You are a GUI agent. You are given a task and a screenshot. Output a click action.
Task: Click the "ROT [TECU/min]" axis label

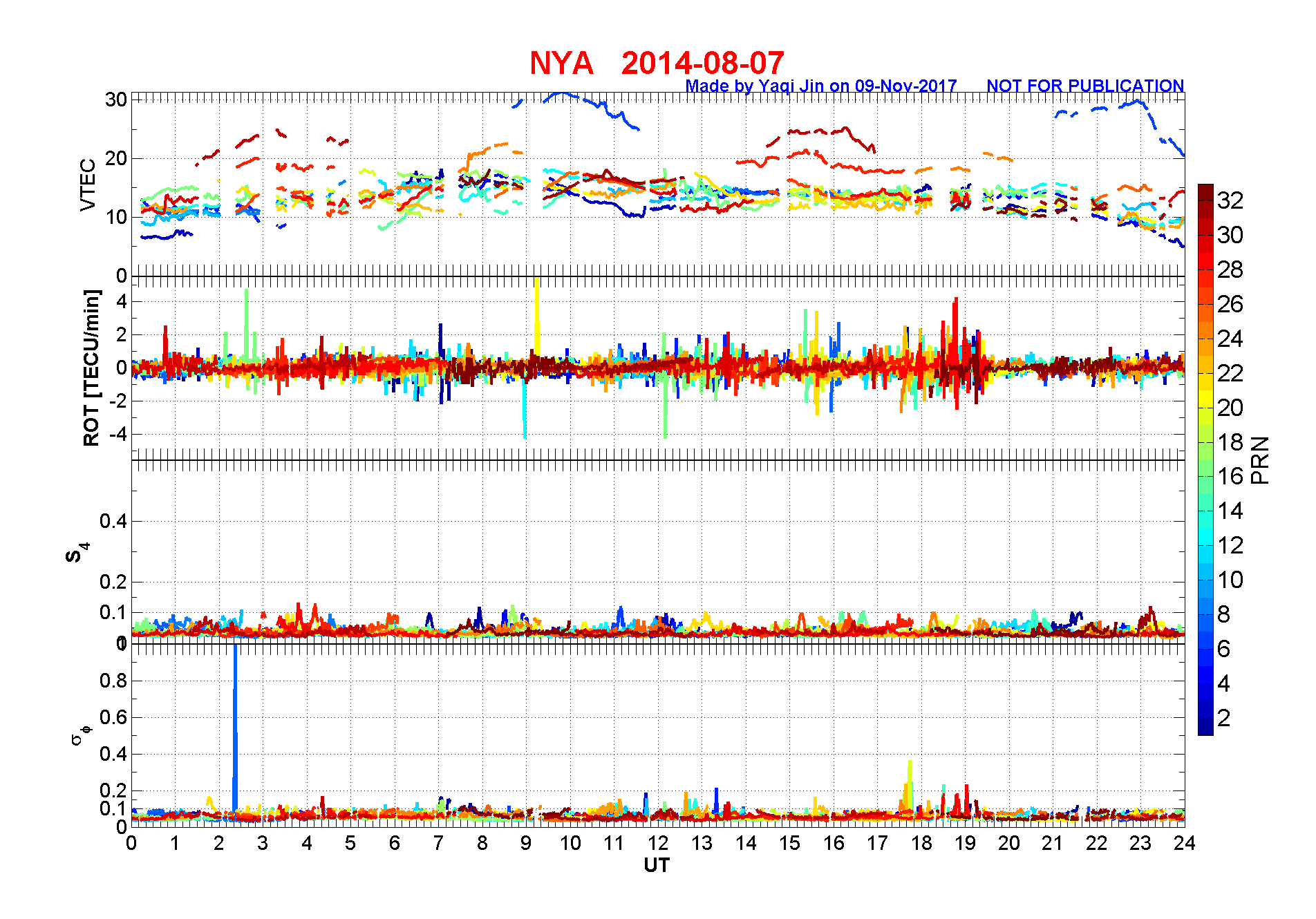(x=91, y=368)
